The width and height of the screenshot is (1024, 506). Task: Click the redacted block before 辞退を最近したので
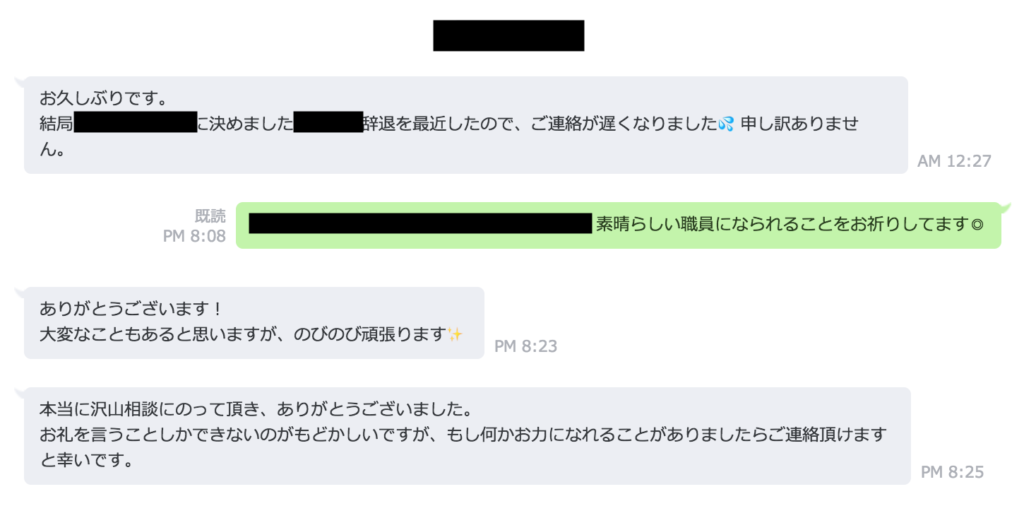click(328, 122)
